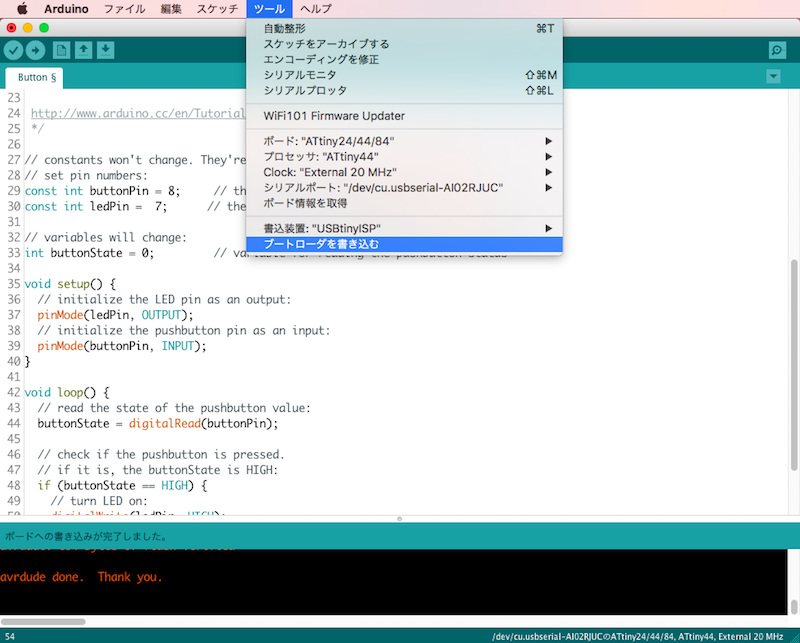Open the Arduino application menu
Image resolution: width=800 pixels, height=643 pixels.
66,9
